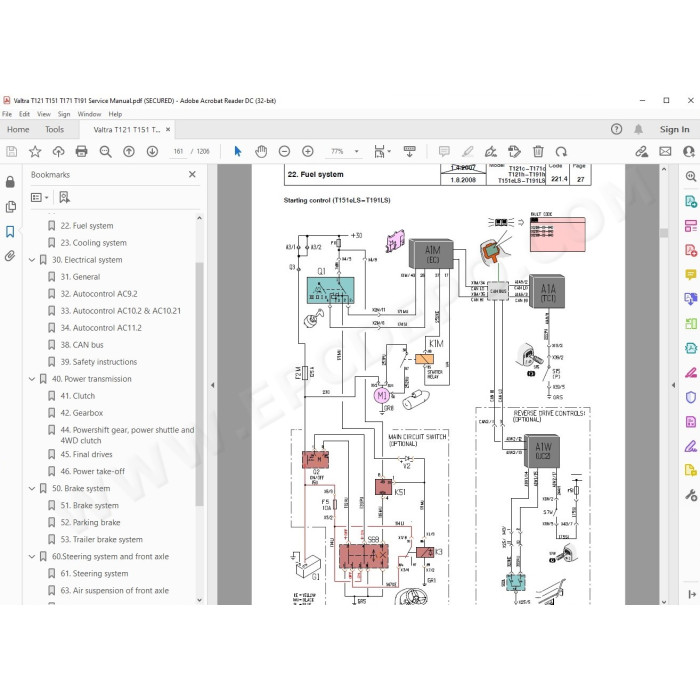
Task: Close the Valtra T121 document tab
Action: point(168,129)
